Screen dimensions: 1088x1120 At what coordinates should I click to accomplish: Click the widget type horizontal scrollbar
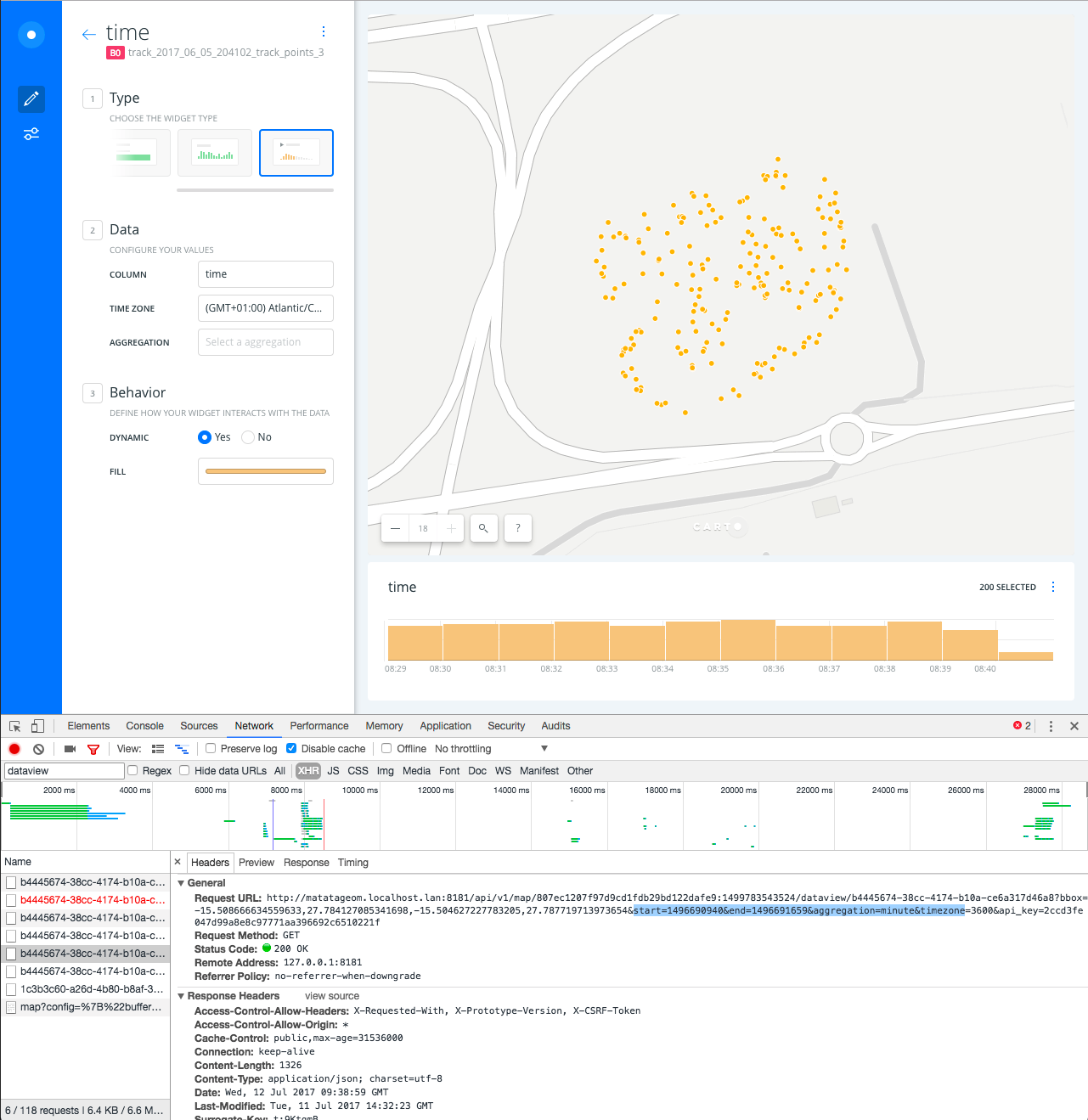click(x=255, y=190)
